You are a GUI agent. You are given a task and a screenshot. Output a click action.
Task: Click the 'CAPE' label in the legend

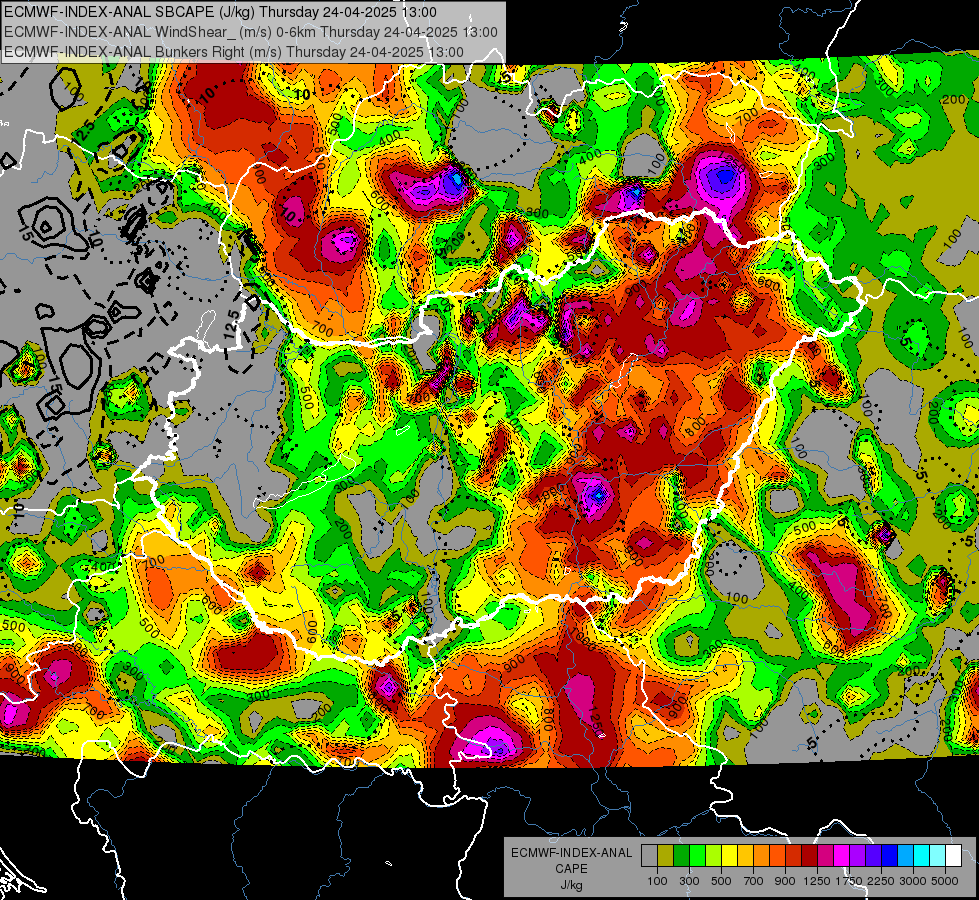571,868
